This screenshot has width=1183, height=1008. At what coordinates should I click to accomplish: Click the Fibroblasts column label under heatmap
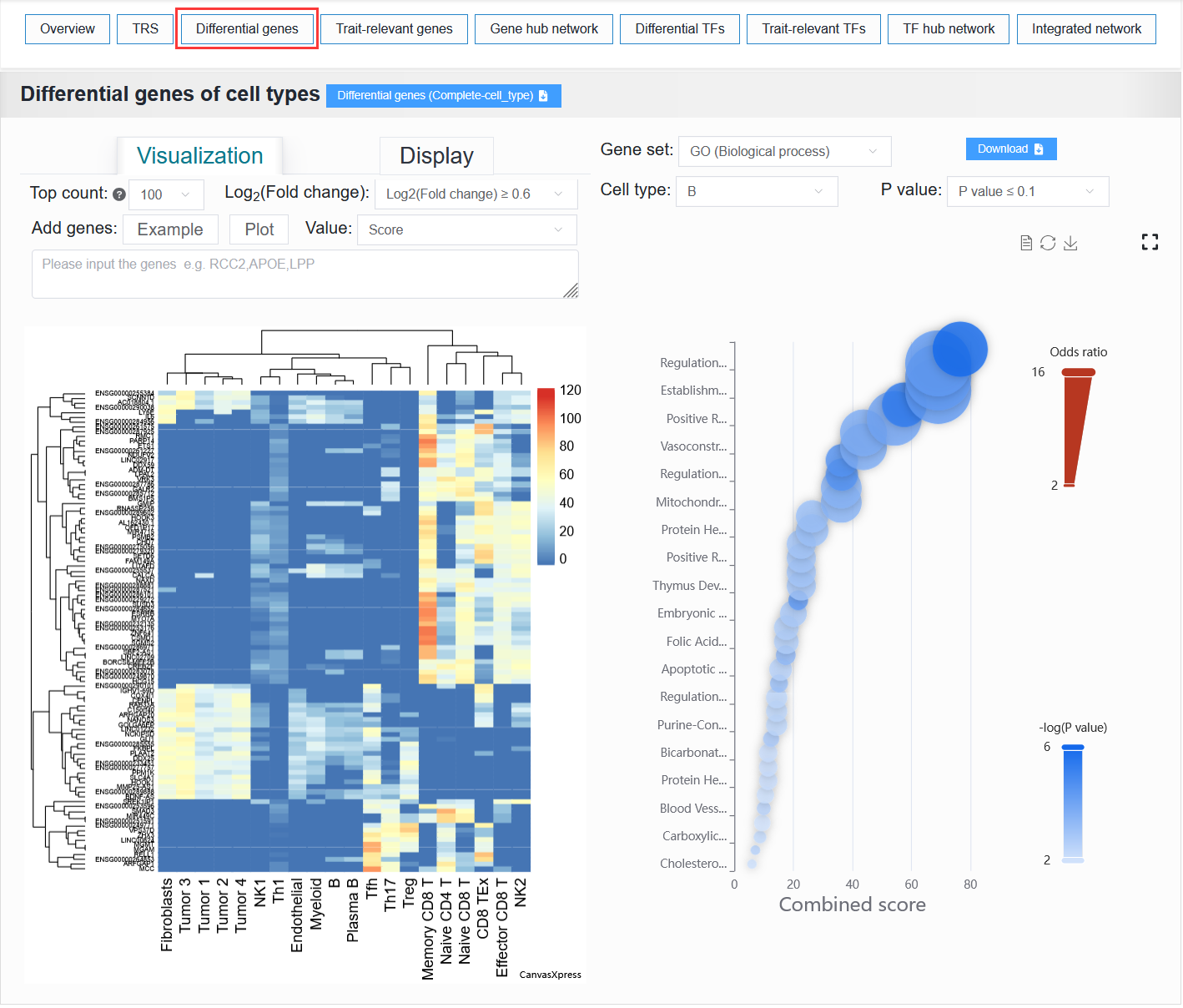pyautogui.click(x=167, y=915)
